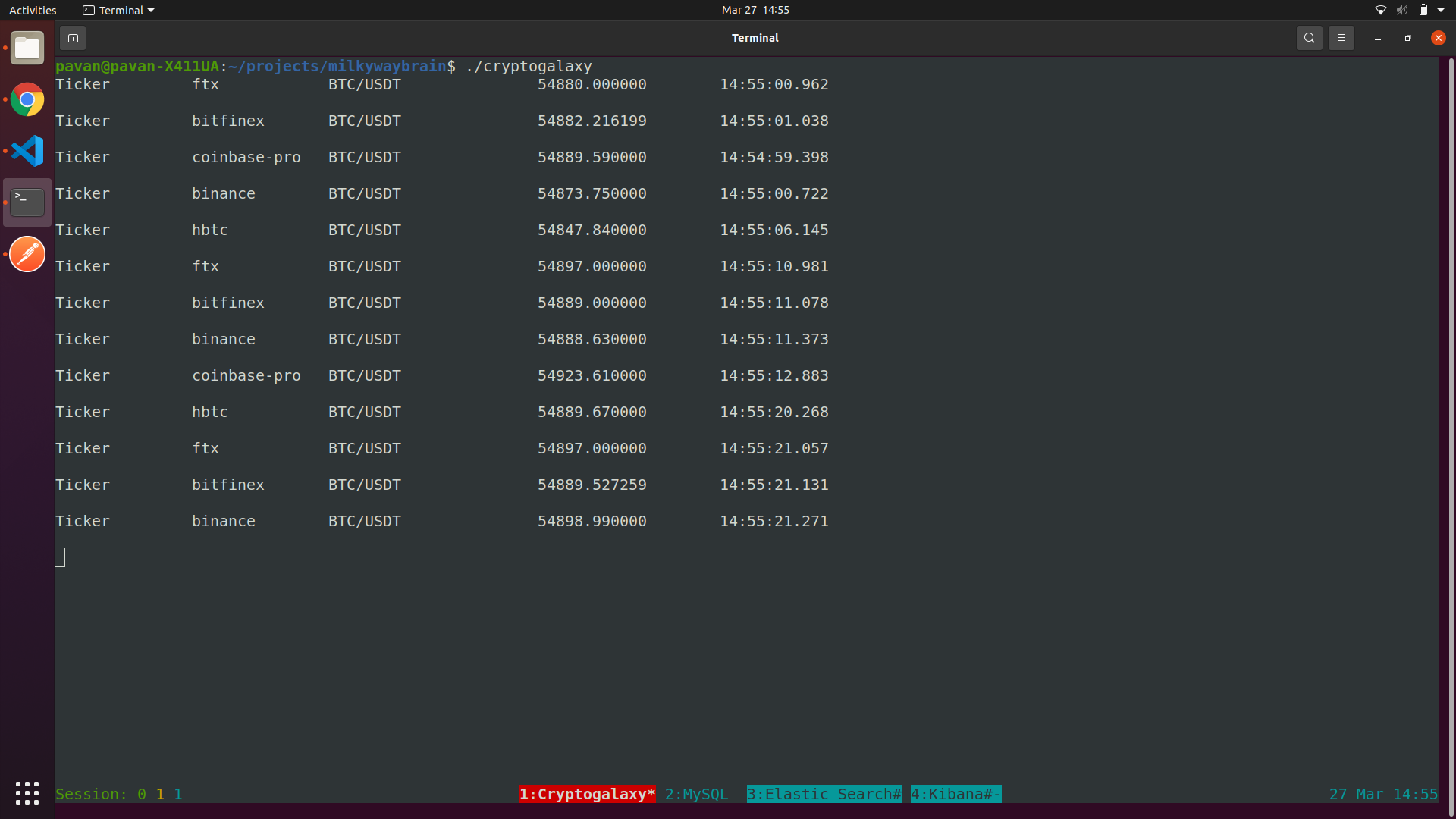Switch to the 3:Elastic Search tmux window
This screenshot has width=1456, height=819.
pyautogui.click(x=824, y=794)
